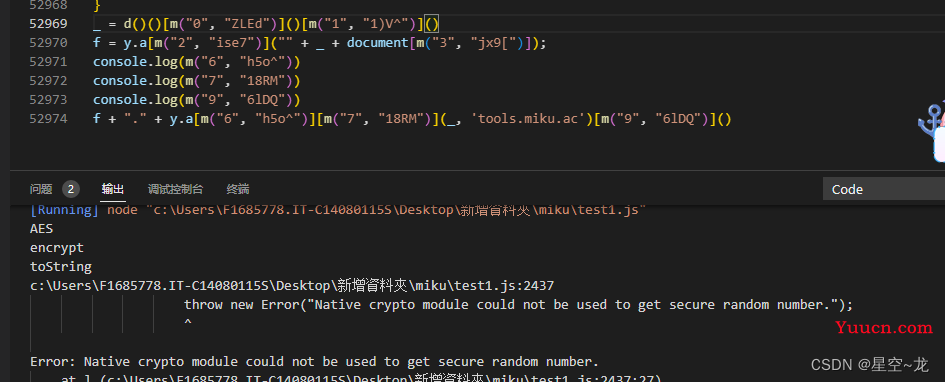Screen dimensions: 945x382
Task: Click the AES line in the output
Action: 42,229
